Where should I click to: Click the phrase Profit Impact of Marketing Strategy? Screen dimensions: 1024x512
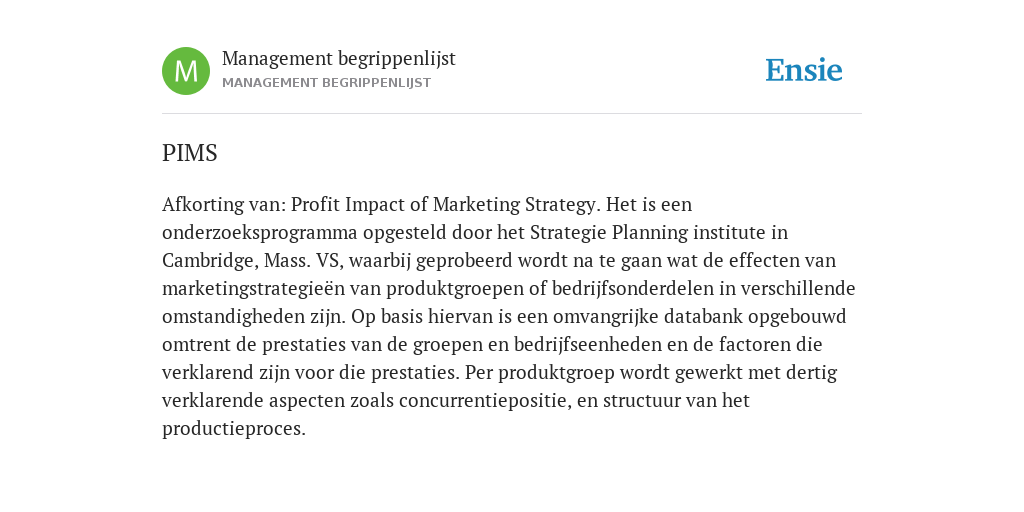tap(443, 205)
